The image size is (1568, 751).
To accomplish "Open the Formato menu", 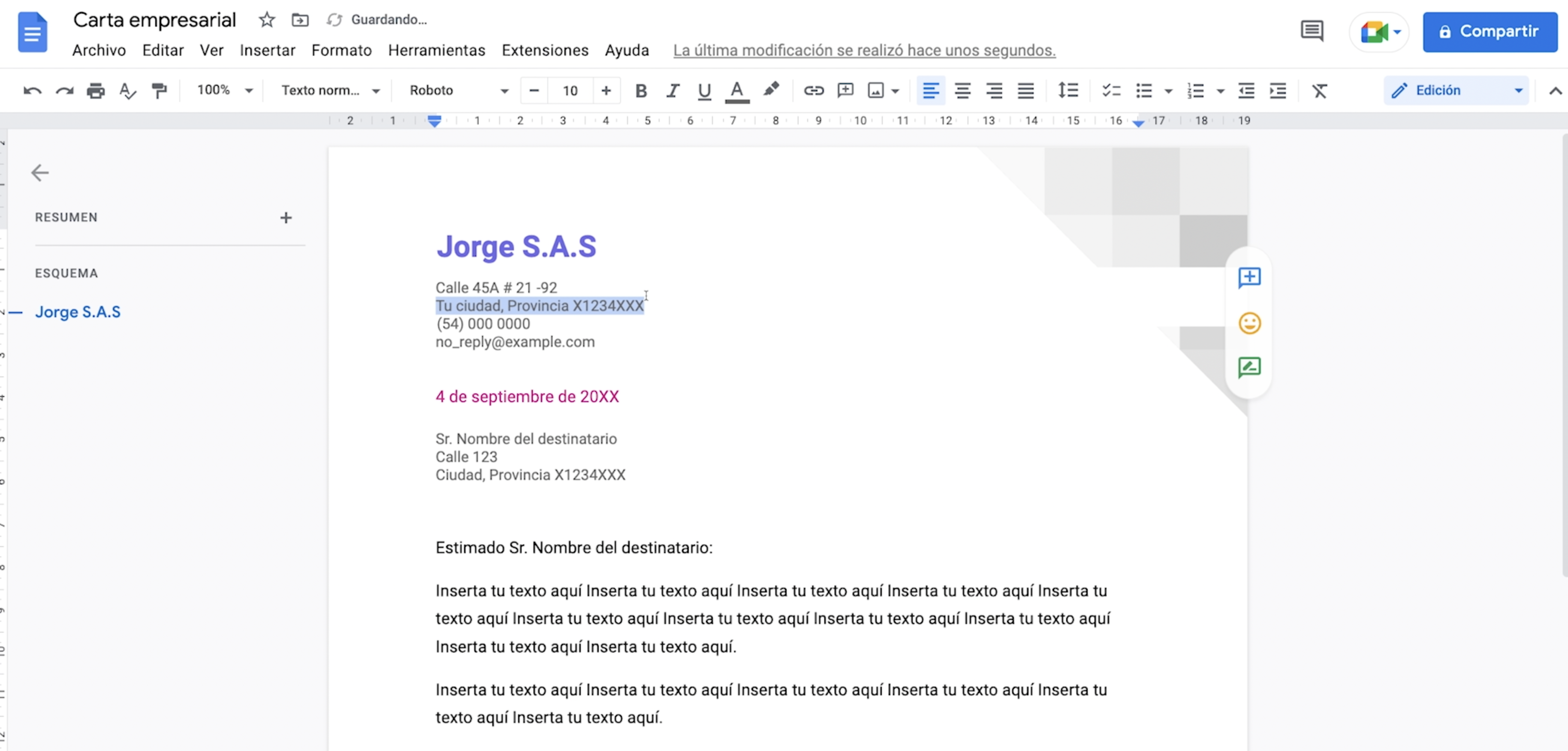I will [341, 51].
